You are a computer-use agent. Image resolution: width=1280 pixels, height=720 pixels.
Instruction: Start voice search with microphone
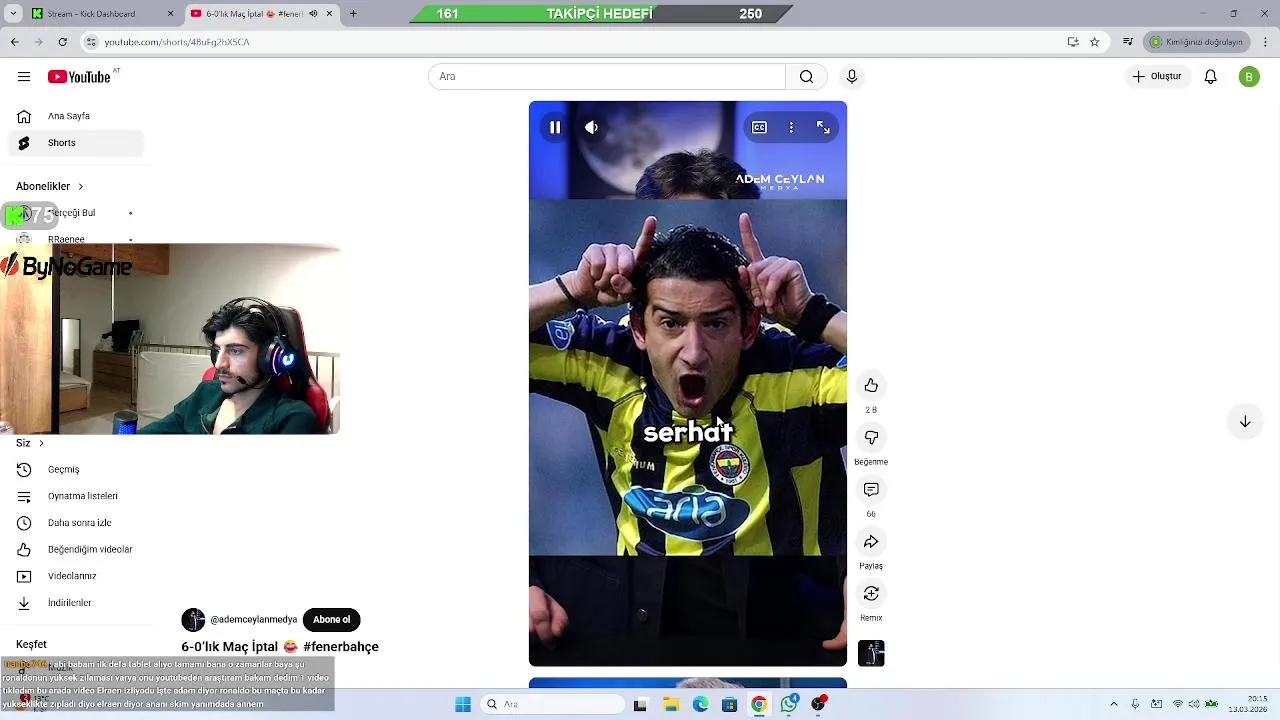click(x=852, y=77)
